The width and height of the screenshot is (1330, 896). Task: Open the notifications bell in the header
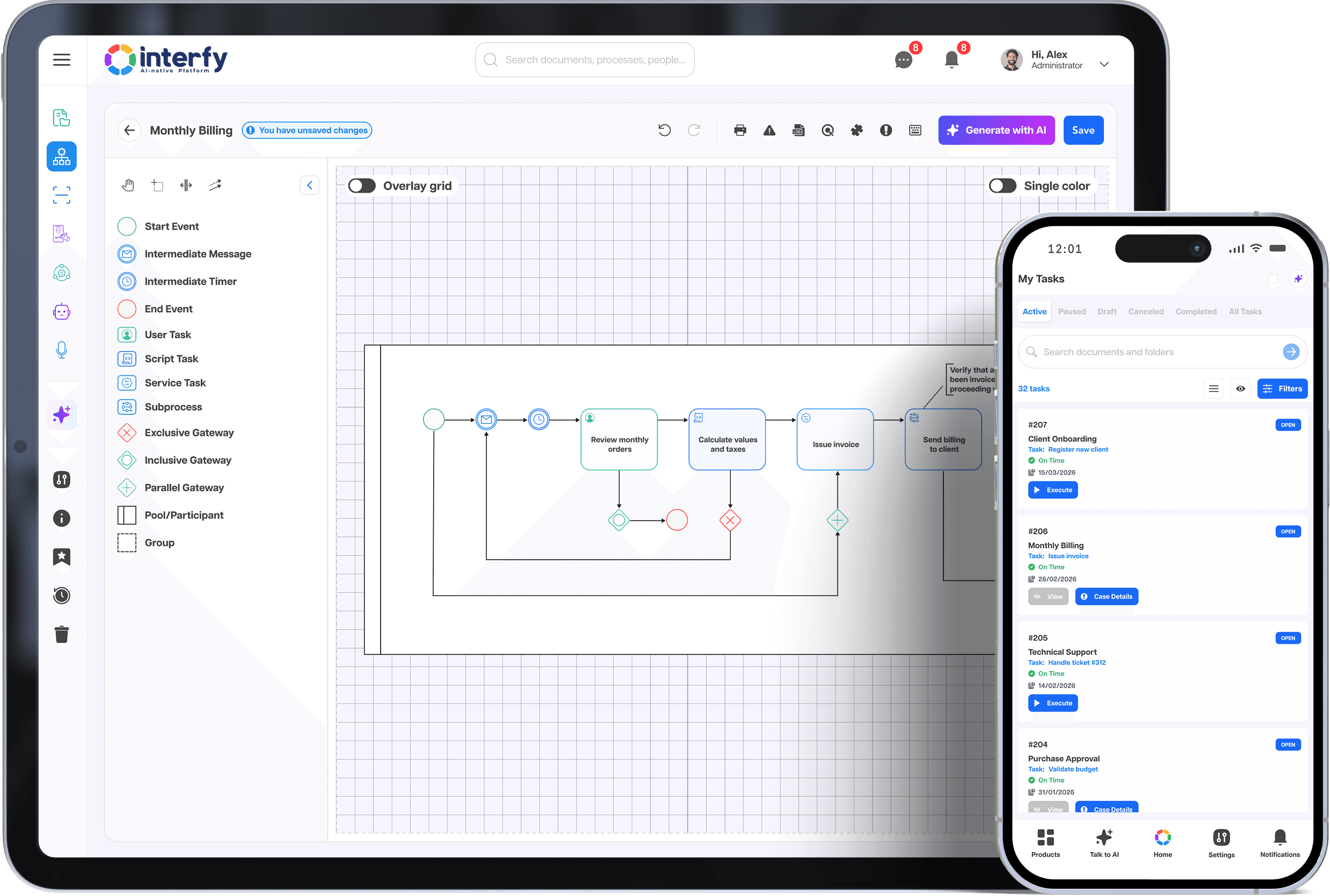point(951,59)
